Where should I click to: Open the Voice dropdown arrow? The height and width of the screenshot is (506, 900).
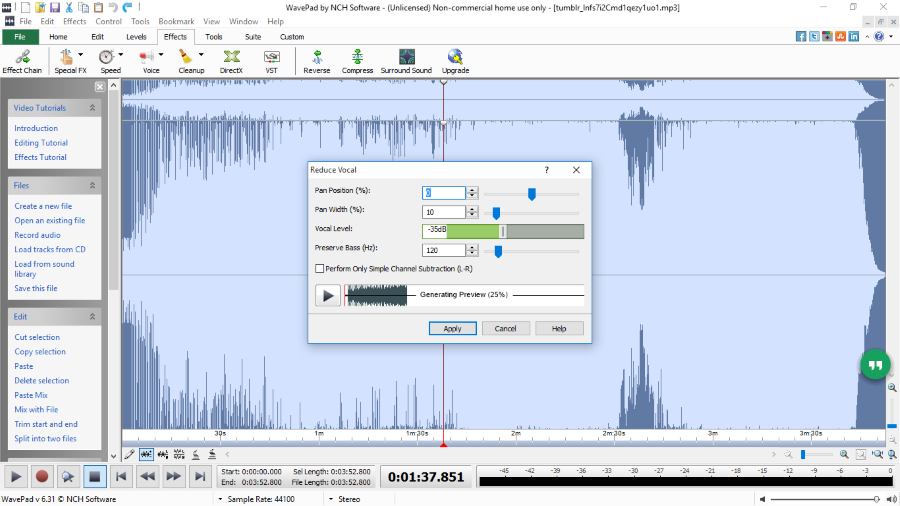(x=161, y=55)
